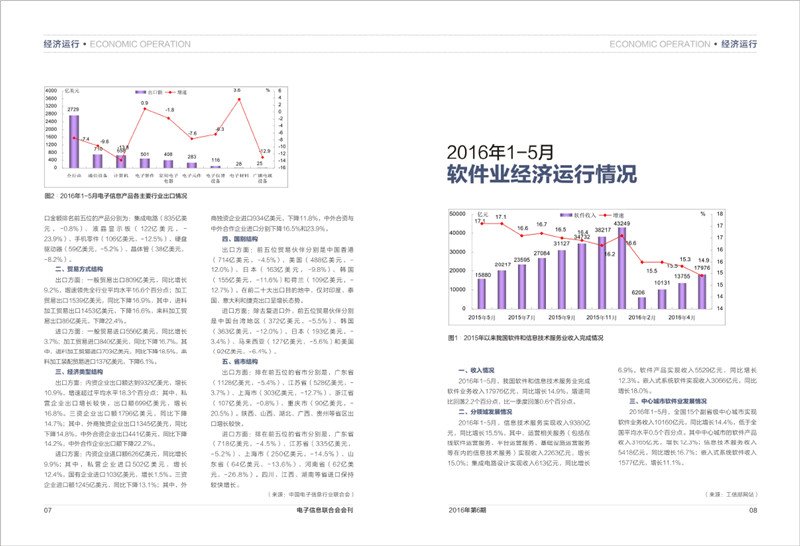800x546 pixels.
Task: Click section heading '一、收入情况'
Action: coord(477,370)
